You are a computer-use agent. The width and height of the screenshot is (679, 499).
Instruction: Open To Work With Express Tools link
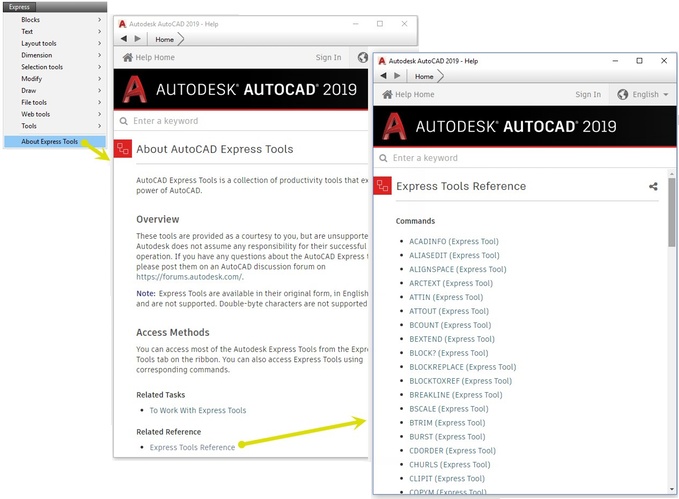[198, 410]
